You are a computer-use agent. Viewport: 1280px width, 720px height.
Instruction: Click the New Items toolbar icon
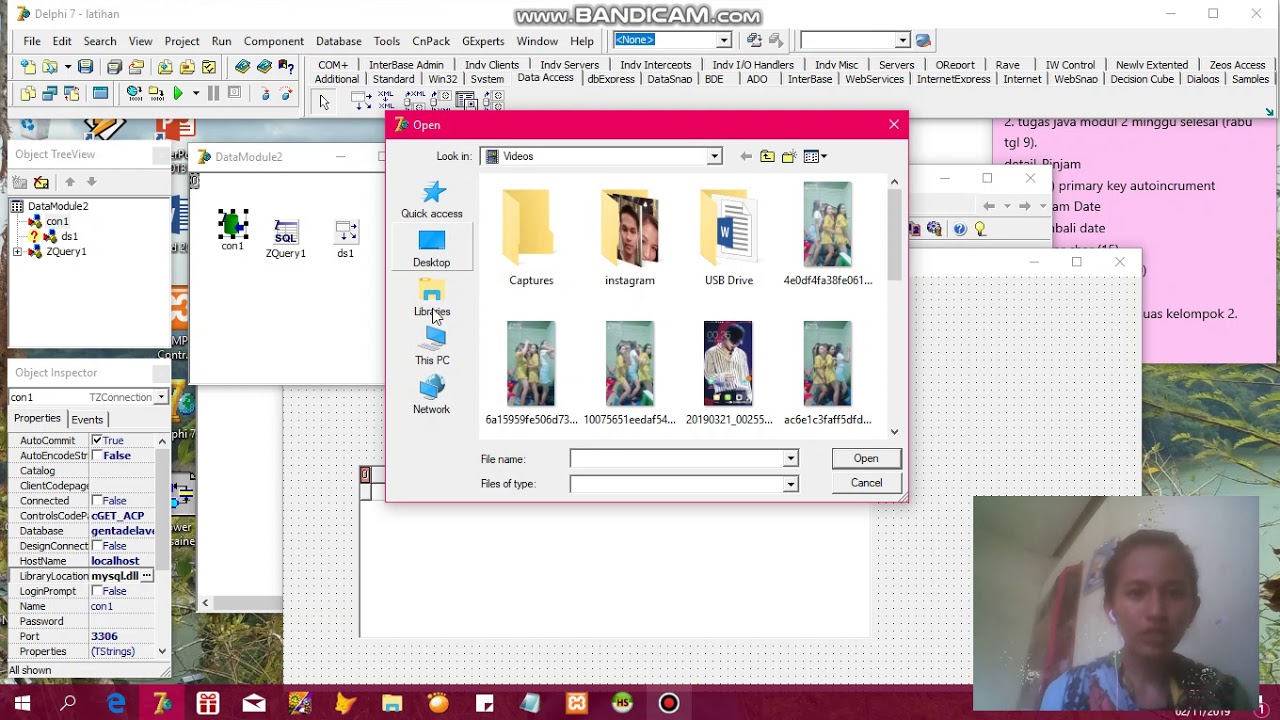point(28,67)
